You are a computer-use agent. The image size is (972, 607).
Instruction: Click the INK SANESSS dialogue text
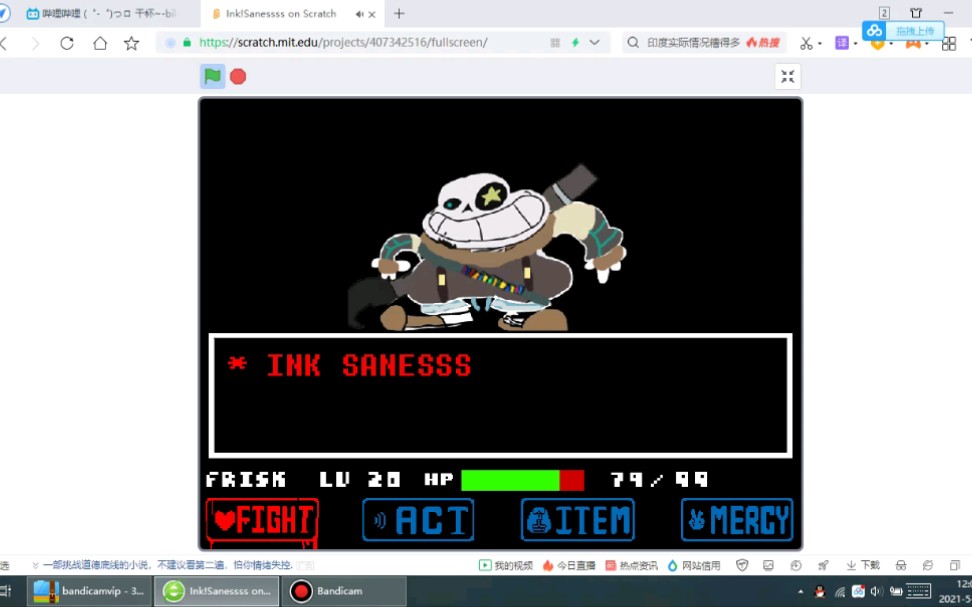pos(369,366)
